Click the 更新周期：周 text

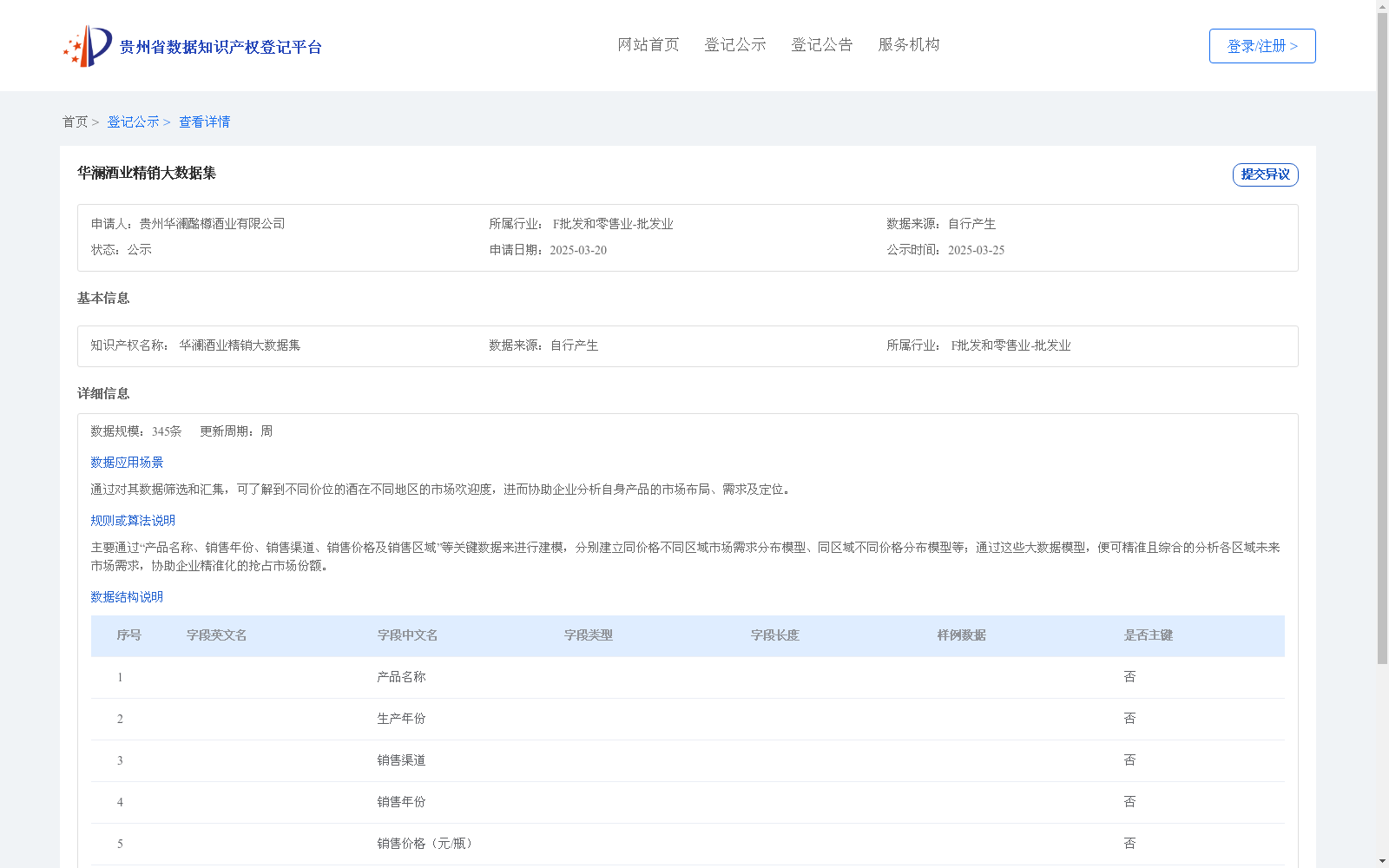click(236, 431)
